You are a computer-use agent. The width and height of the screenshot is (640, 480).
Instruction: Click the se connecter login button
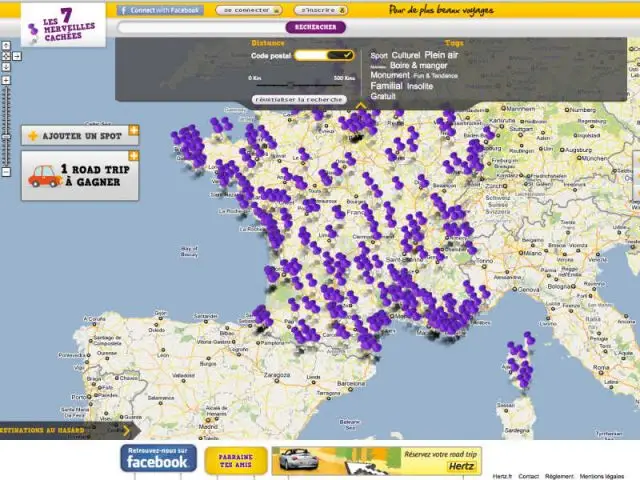pos(249,10)
